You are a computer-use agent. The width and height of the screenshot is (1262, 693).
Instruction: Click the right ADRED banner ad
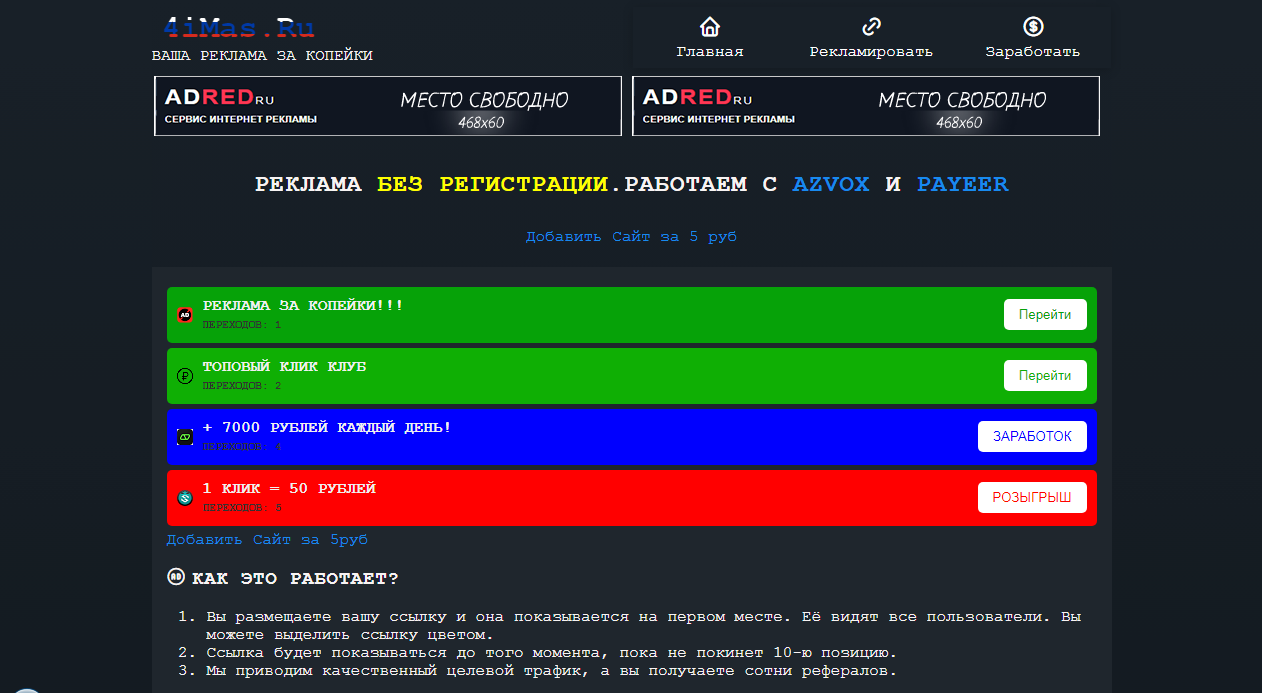pyautogui.click(x=866, y=106)
